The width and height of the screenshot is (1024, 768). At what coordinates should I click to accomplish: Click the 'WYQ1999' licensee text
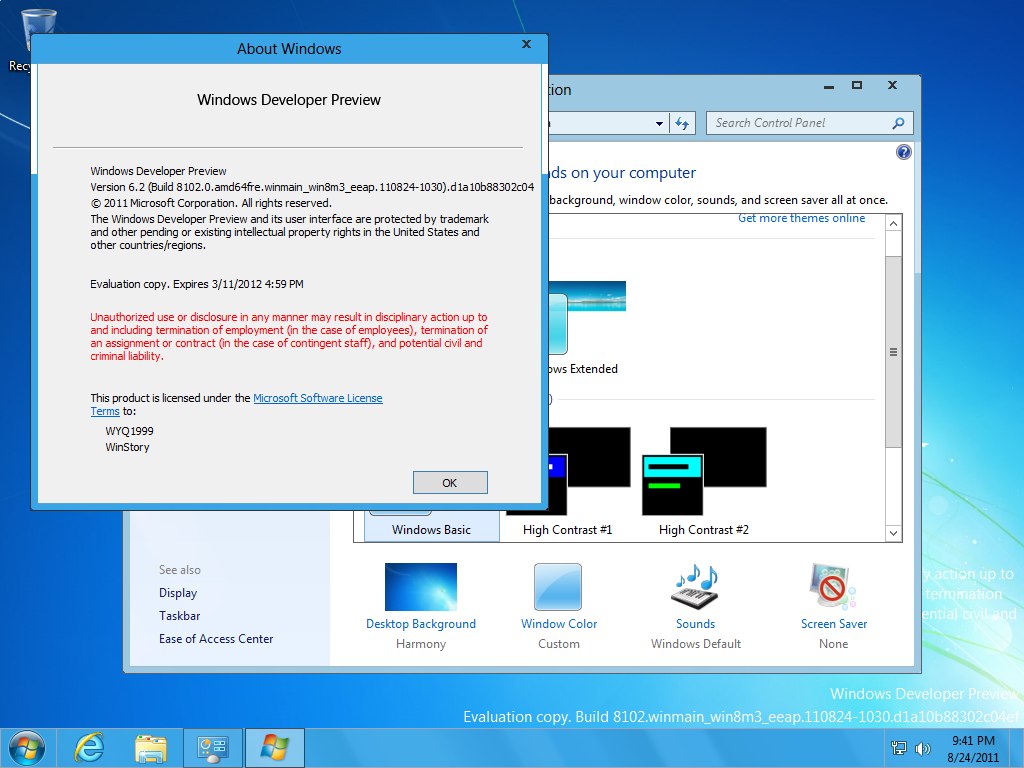[x=129, y=431]
